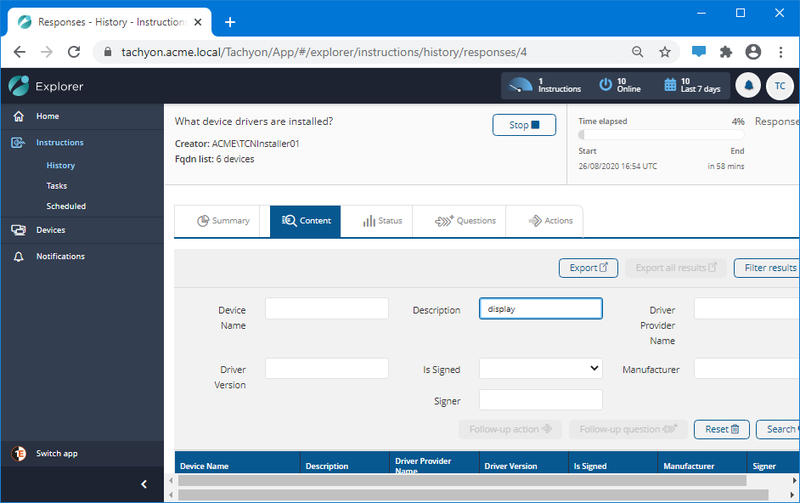This screenshot has height=503, width=800.
Task: Click the Manufacturer filter field
Action: click(747, 368)
